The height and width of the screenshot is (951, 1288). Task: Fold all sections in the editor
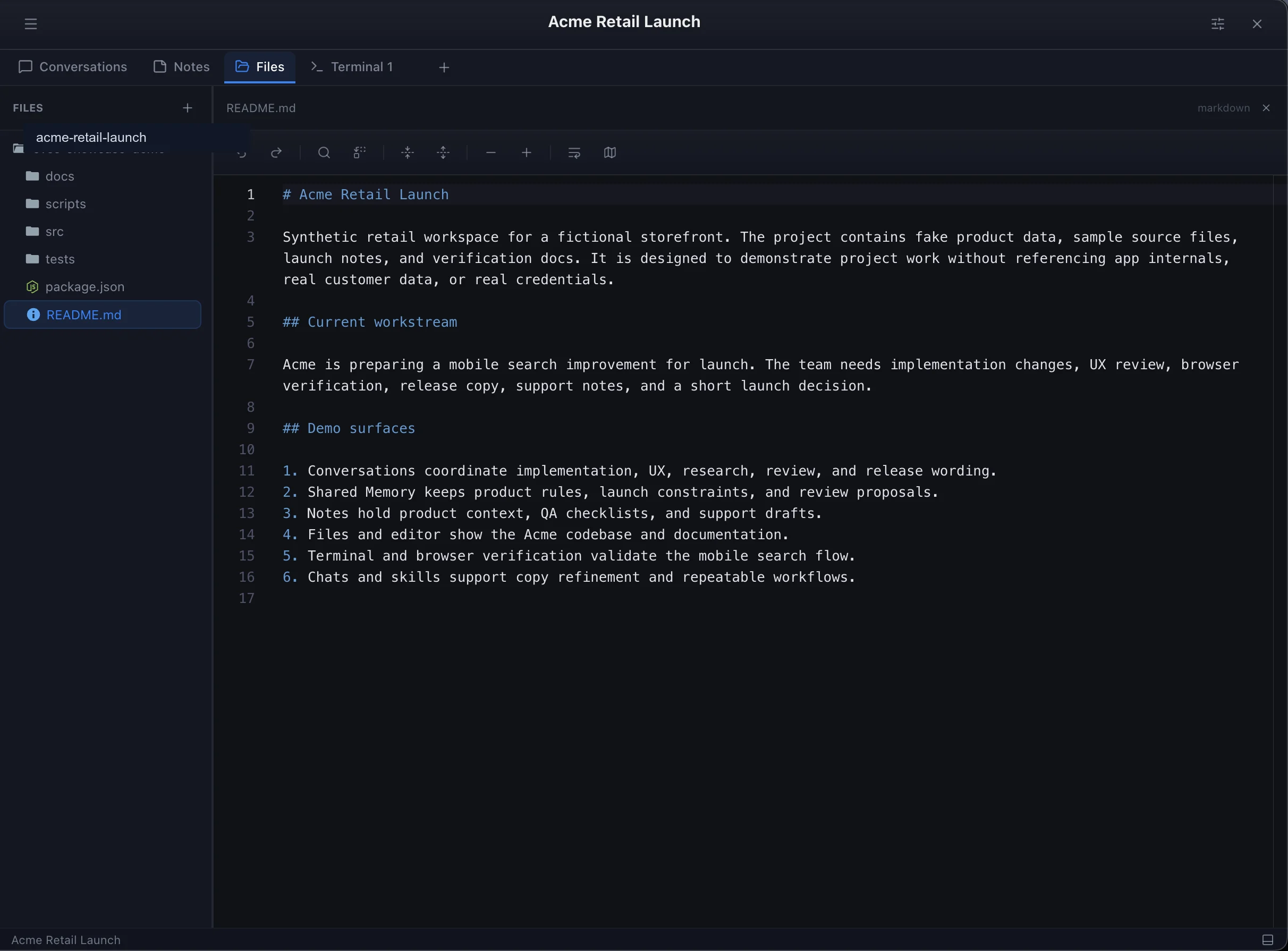[x=407, y=152]
